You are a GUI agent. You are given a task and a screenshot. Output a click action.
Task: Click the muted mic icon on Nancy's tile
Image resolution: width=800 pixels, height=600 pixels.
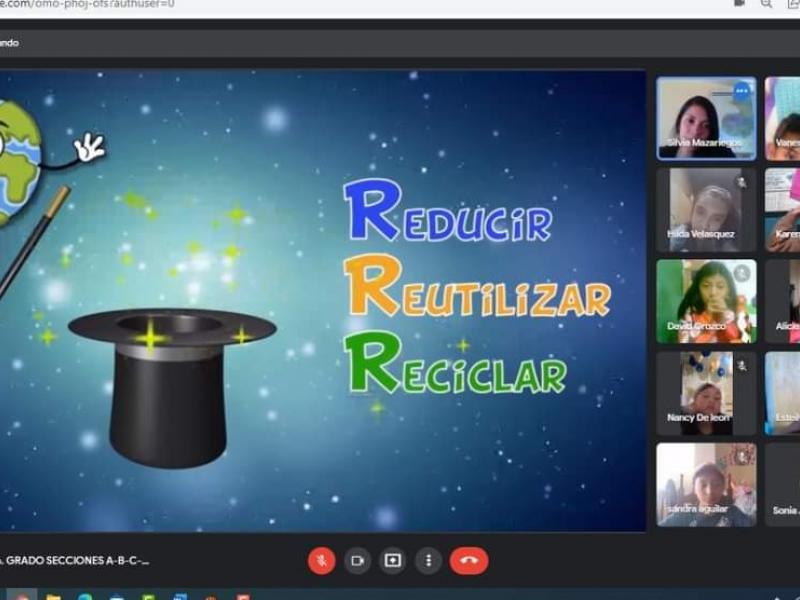coord(741,366)
